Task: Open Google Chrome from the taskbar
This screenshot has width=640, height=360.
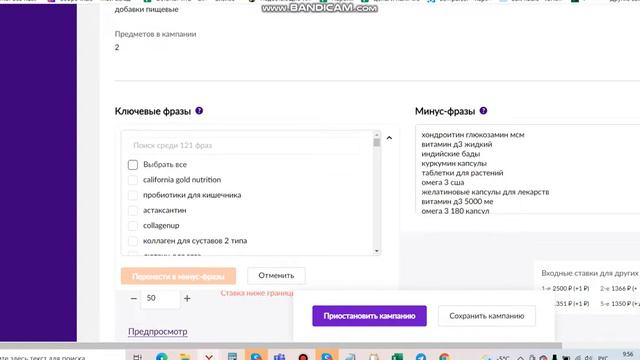Action: [444, 357]
